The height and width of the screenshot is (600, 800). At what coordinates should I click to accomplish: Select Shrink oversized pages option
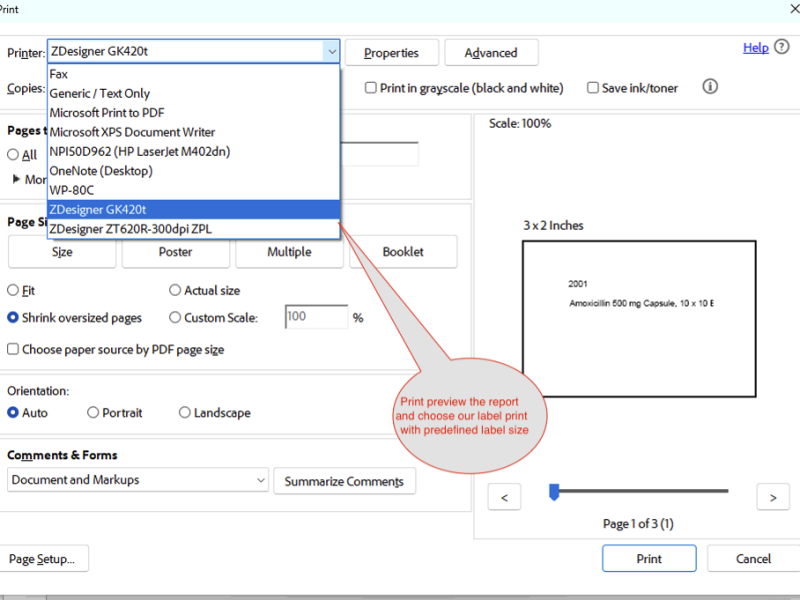coord(13,317)
